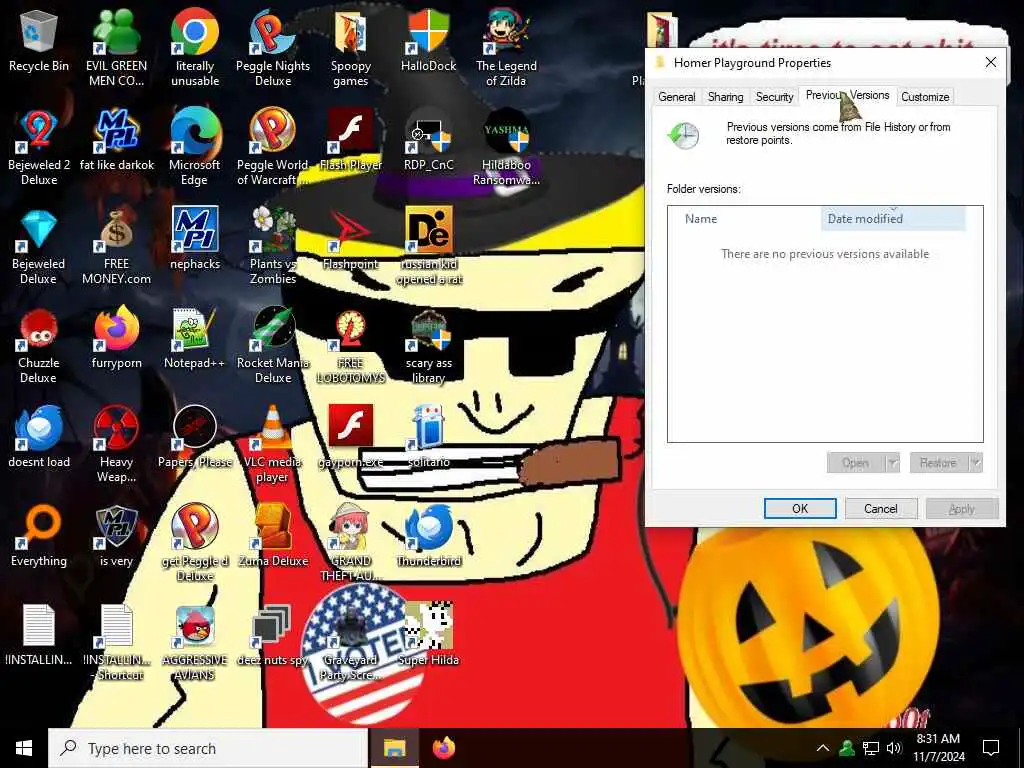The width and height of the screenshot is (1024, 768).
Task: Click the Open button in Properties
Action: point(856,463)
